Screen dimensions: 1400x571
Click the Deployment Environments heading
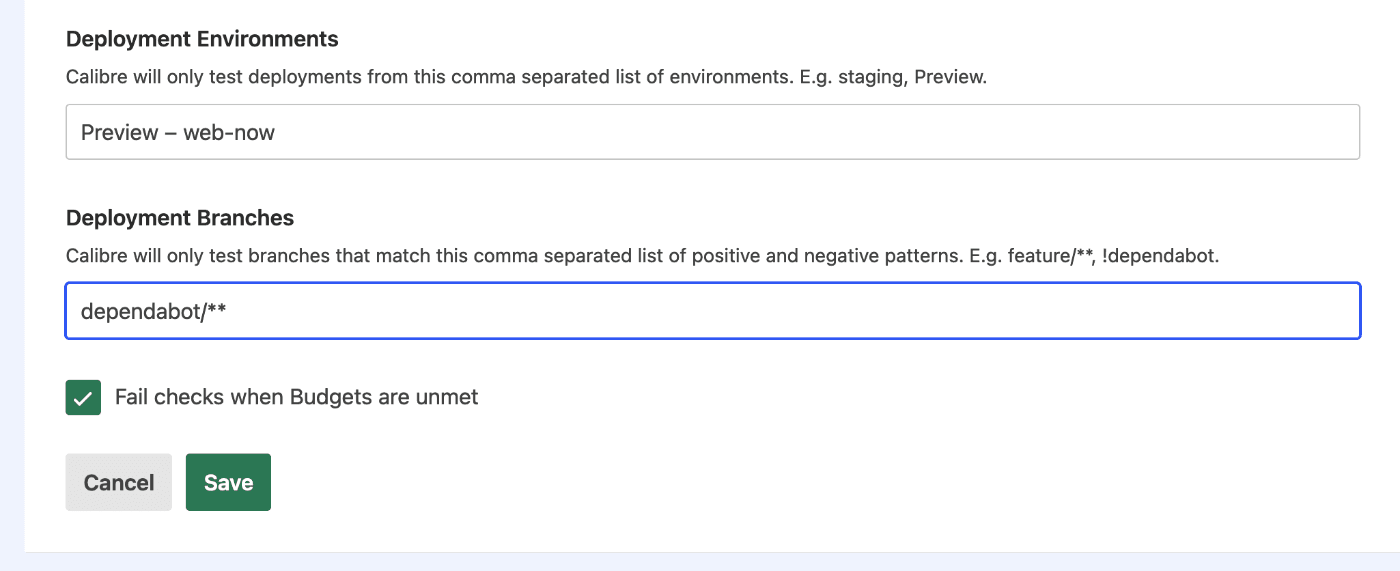click(202, 39)
